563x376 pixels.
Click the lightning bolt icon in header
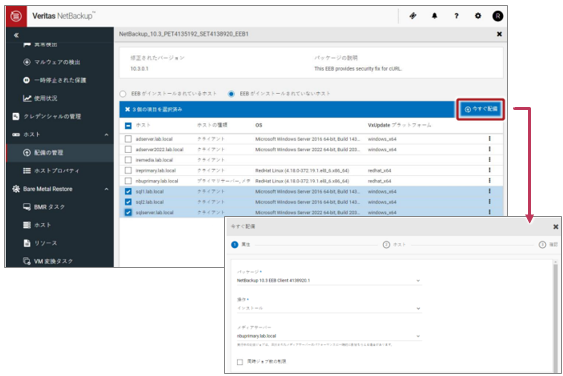pyautogui.click(x=413, y=16)
